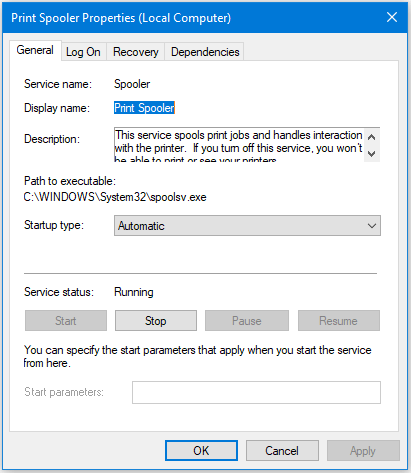411x473 pixels.
Task: Click the Running service status text
Action: click(134, 292)
